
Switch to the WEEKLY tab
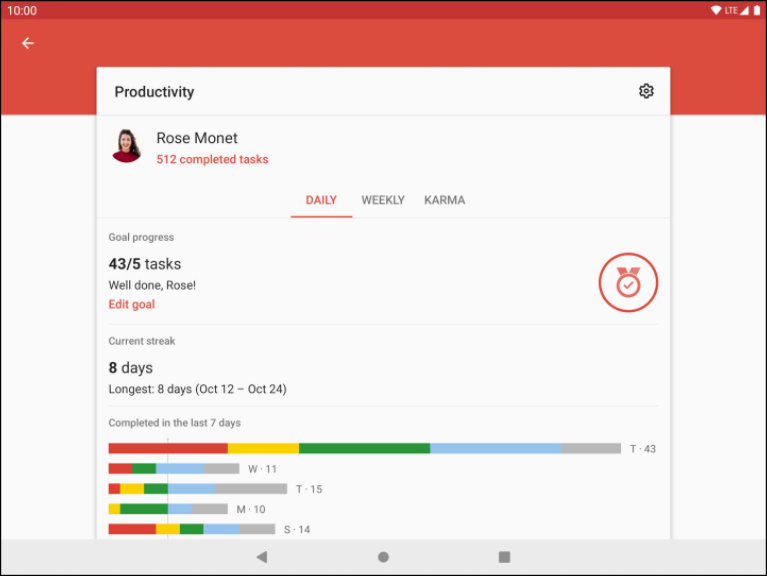point(383,200)
